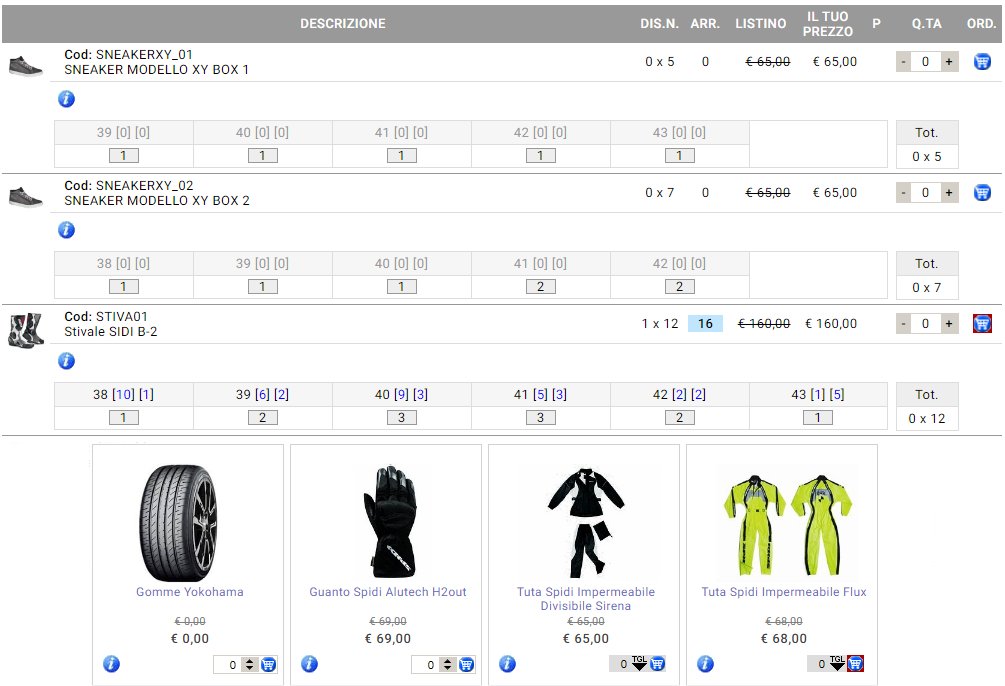The width and height of the screenshot is (1005, 686).
Task: Click quantity input field for STIVA01
Action: [x=925, y=324]
